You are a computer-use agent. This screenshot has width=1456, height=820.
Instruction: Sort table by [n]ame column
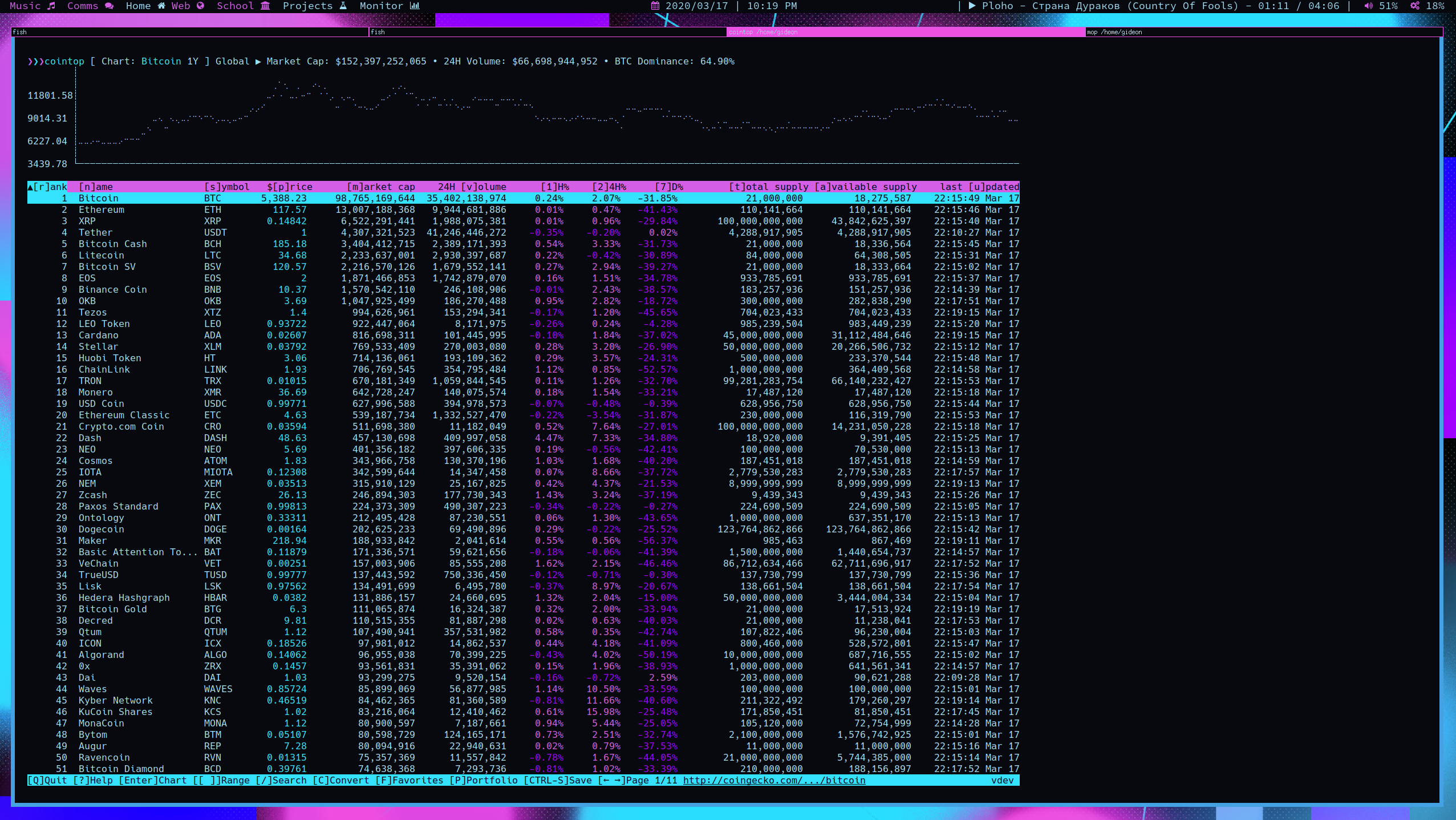click(95, 187)
